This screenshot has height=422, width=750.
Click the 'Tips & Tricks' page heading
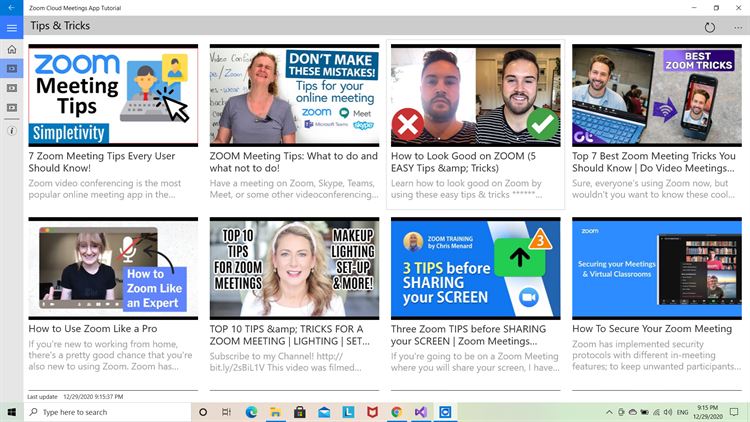60,26
